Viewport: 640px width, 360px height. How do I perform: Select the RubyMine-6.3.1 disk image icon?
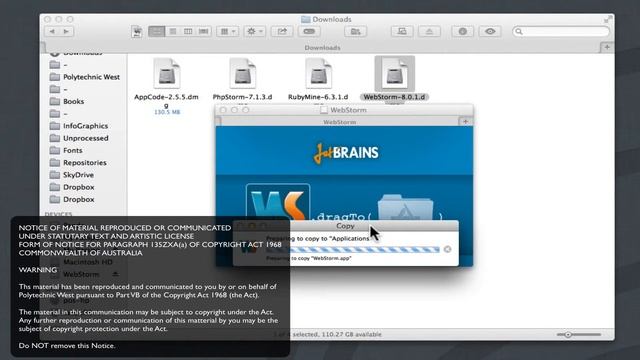[318, 74]
